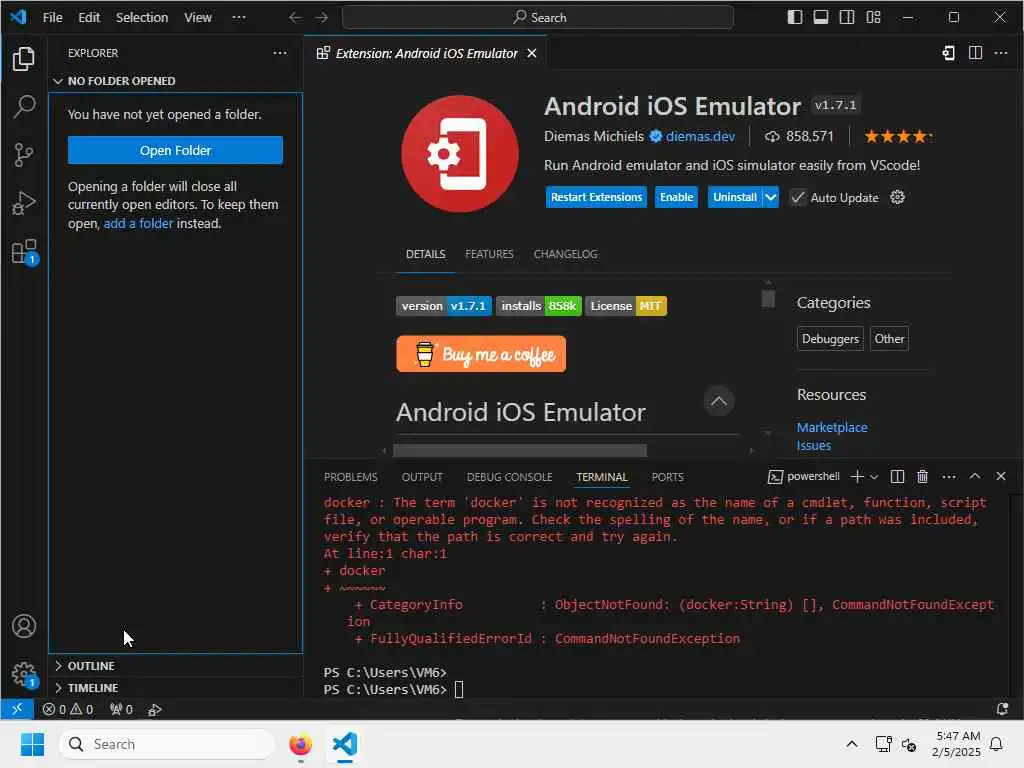The height and width of the screenshot is (768, 1024).
Task: Maximize the panel size chevron
Action: pos(974,477)
